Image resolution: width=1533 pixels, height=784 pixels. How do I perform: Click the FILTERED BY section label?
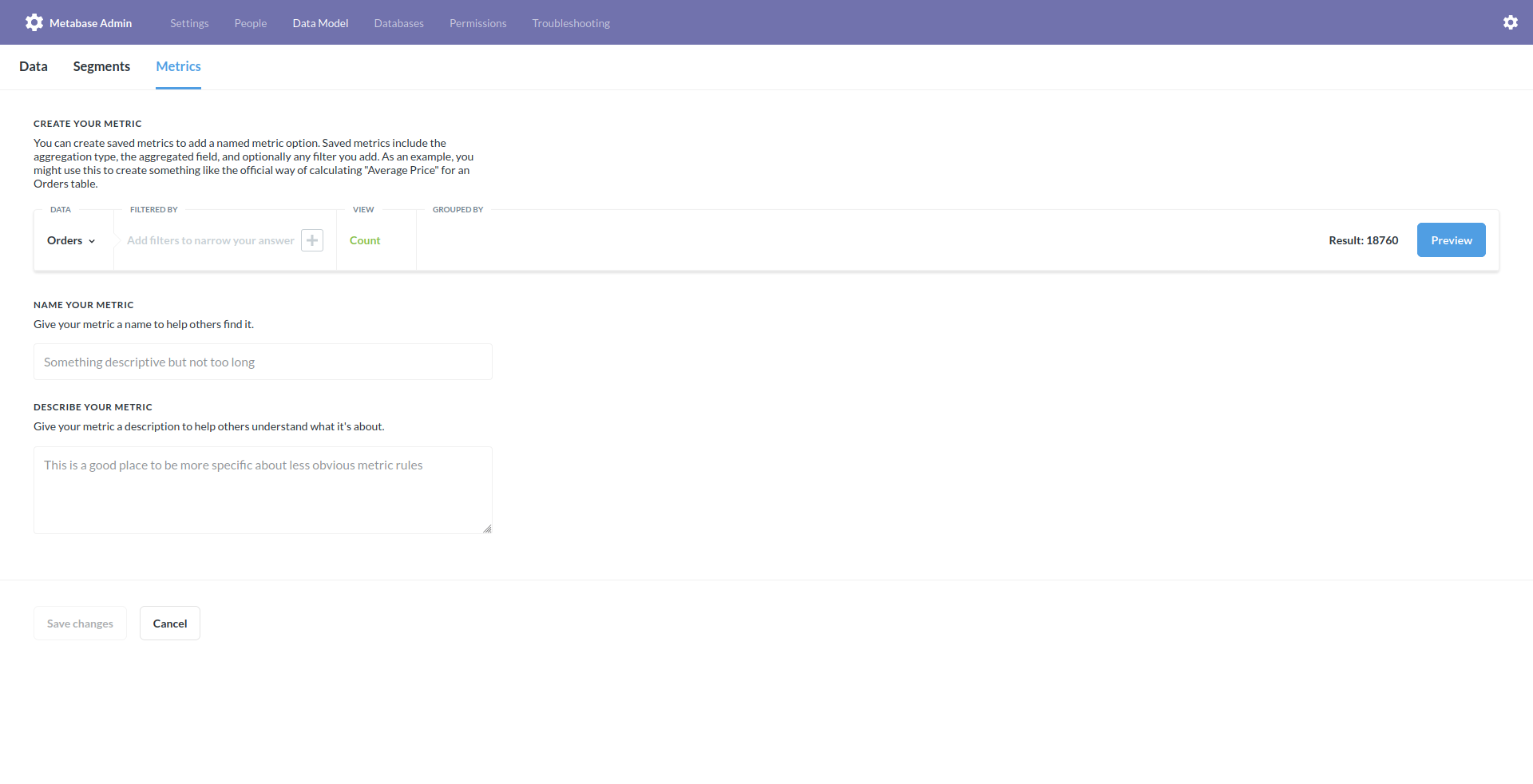[153, 209]
